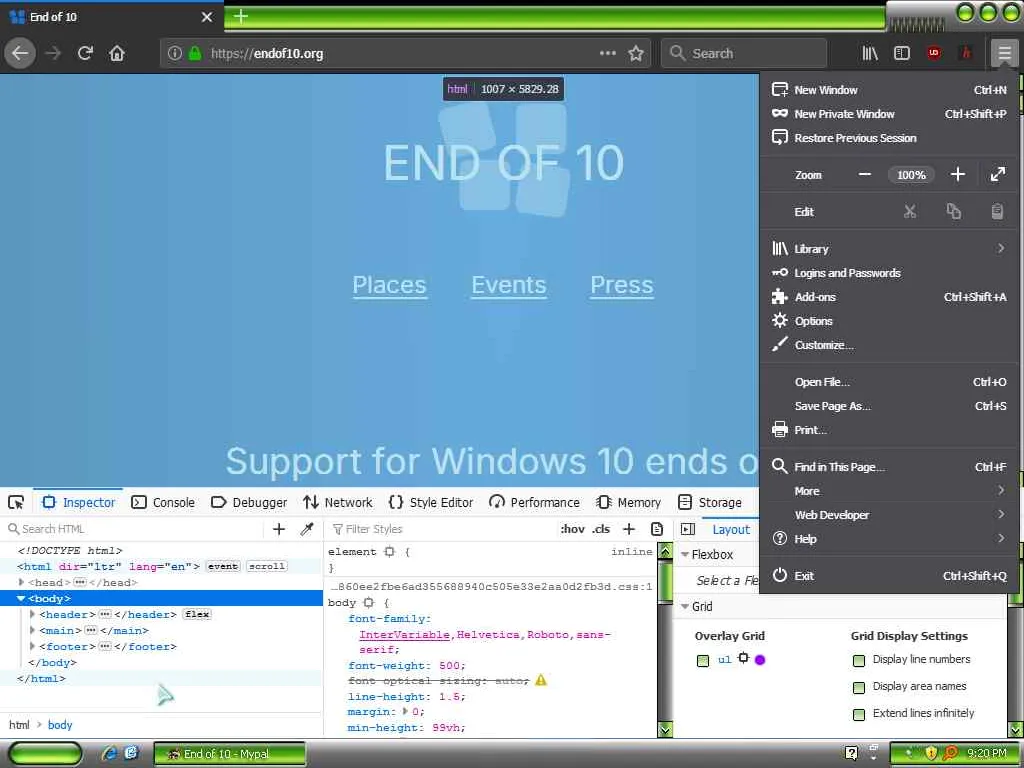Screen dimensions: 1024x768
Task: Enable Display line numbers checkbox
Action: [859, 660]
